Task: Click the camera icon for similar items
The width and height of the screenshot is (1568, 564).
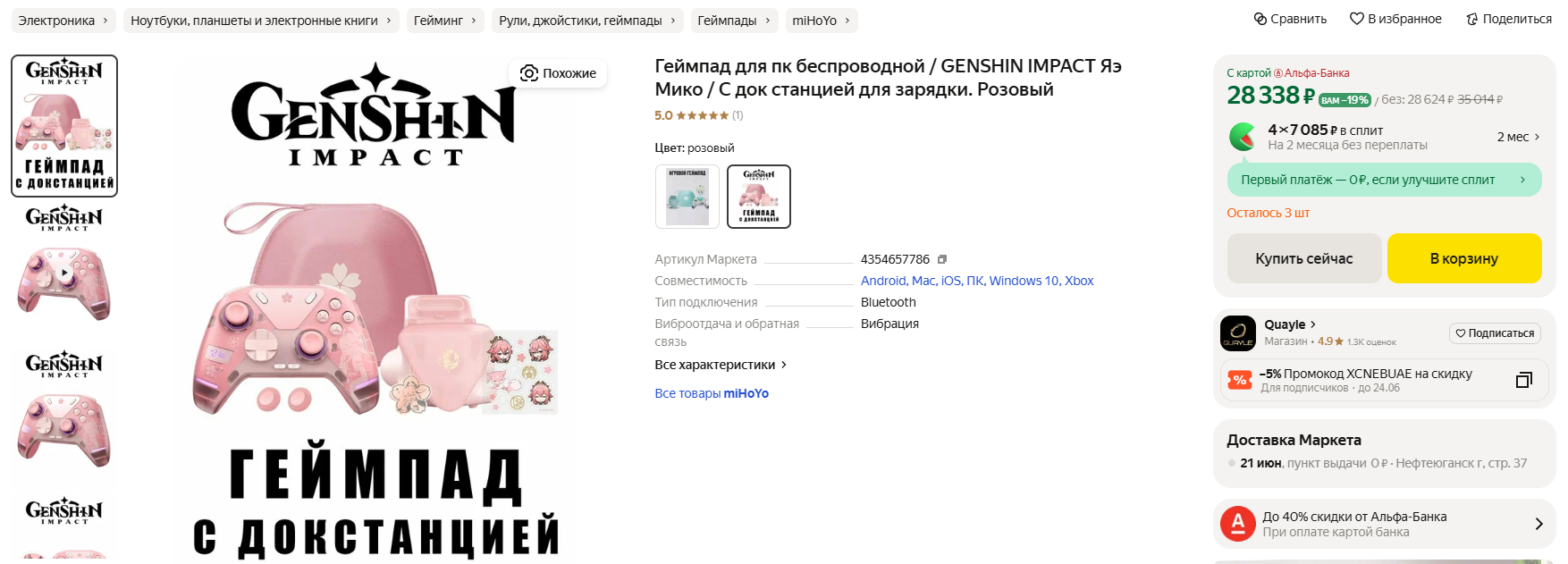Action: 529,73
